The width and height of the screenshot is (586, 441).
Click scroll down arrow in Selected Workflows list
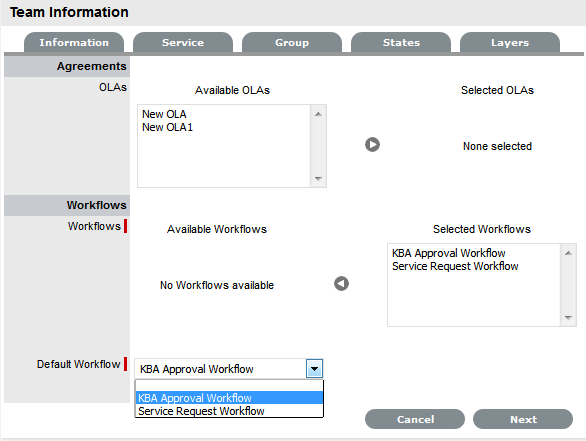click(x=568, y=318)
